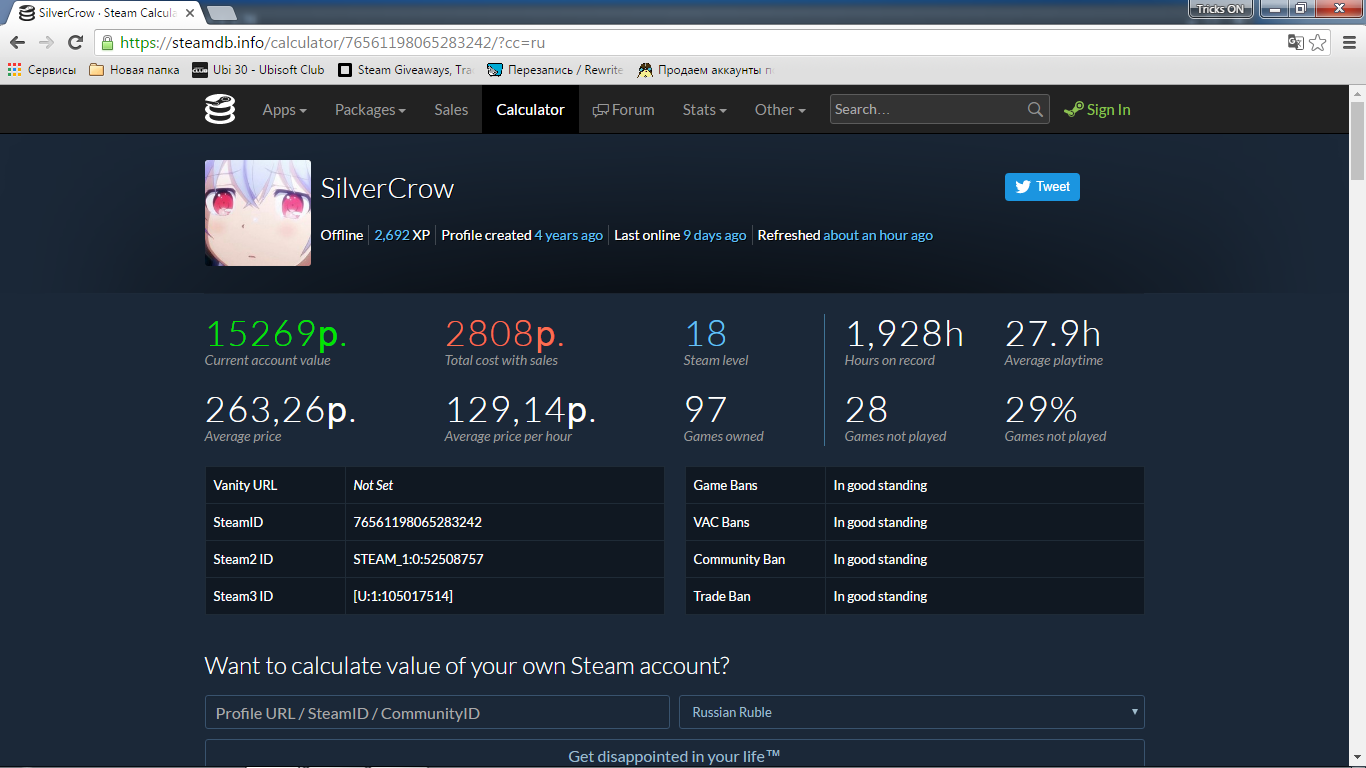Click the 28 games not played figure
The width and height of the screenshot is (1366, 768).
[866, 410]
